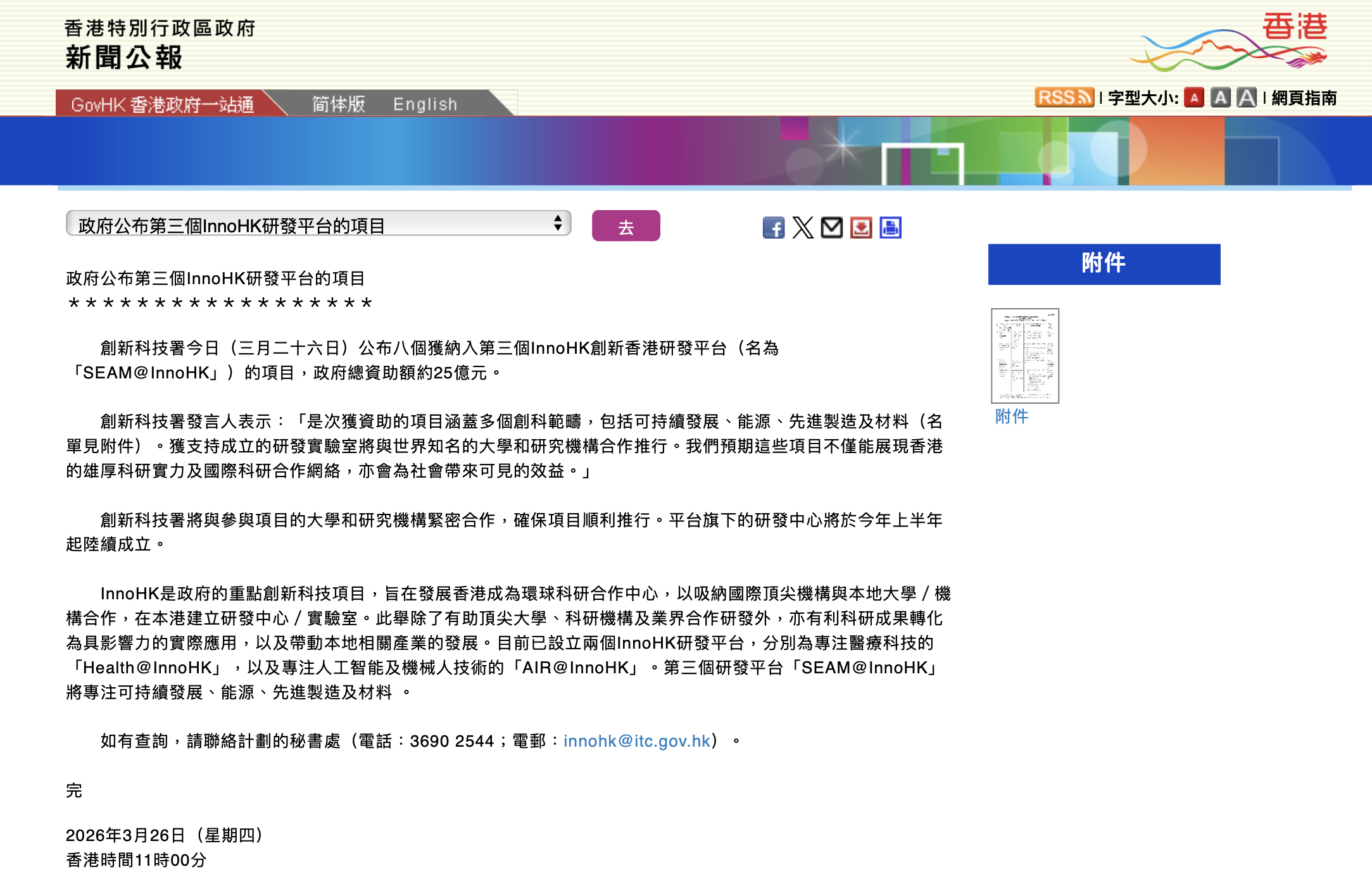Switch to the English version
Viewport: 1372px width, 891px height.
click(425, 104)
